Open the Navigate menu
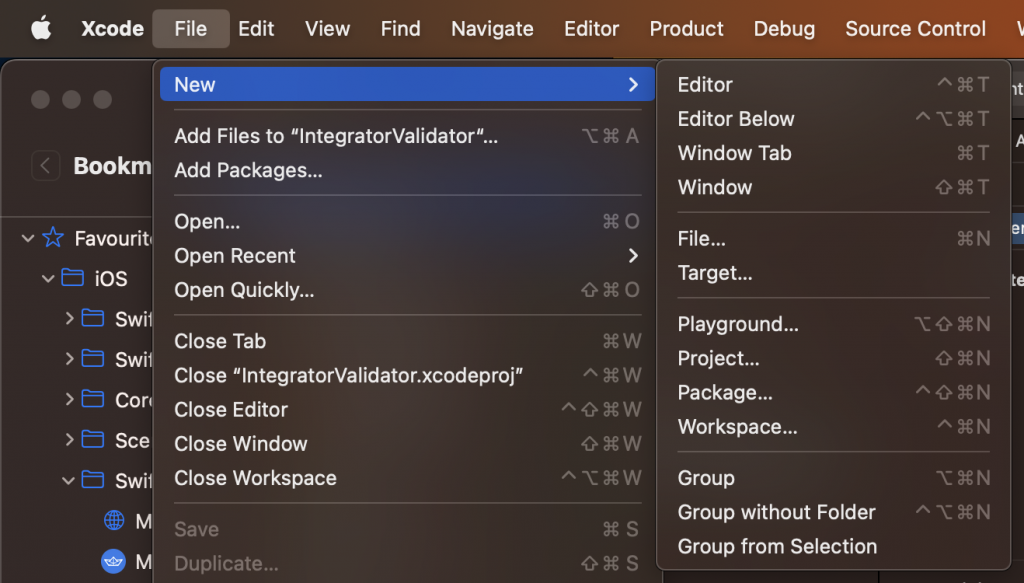The width and height of the screenshot is (1024, 583). (x=492, y=29)
